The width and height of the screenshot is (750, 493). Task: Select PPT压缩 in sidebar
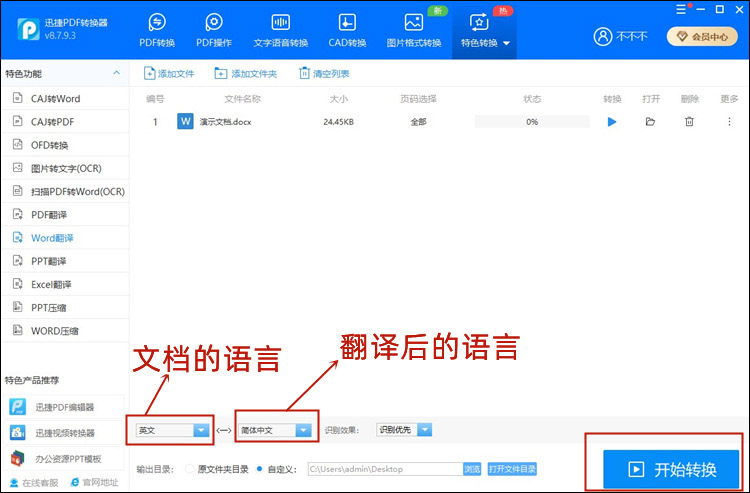(65, 307)
